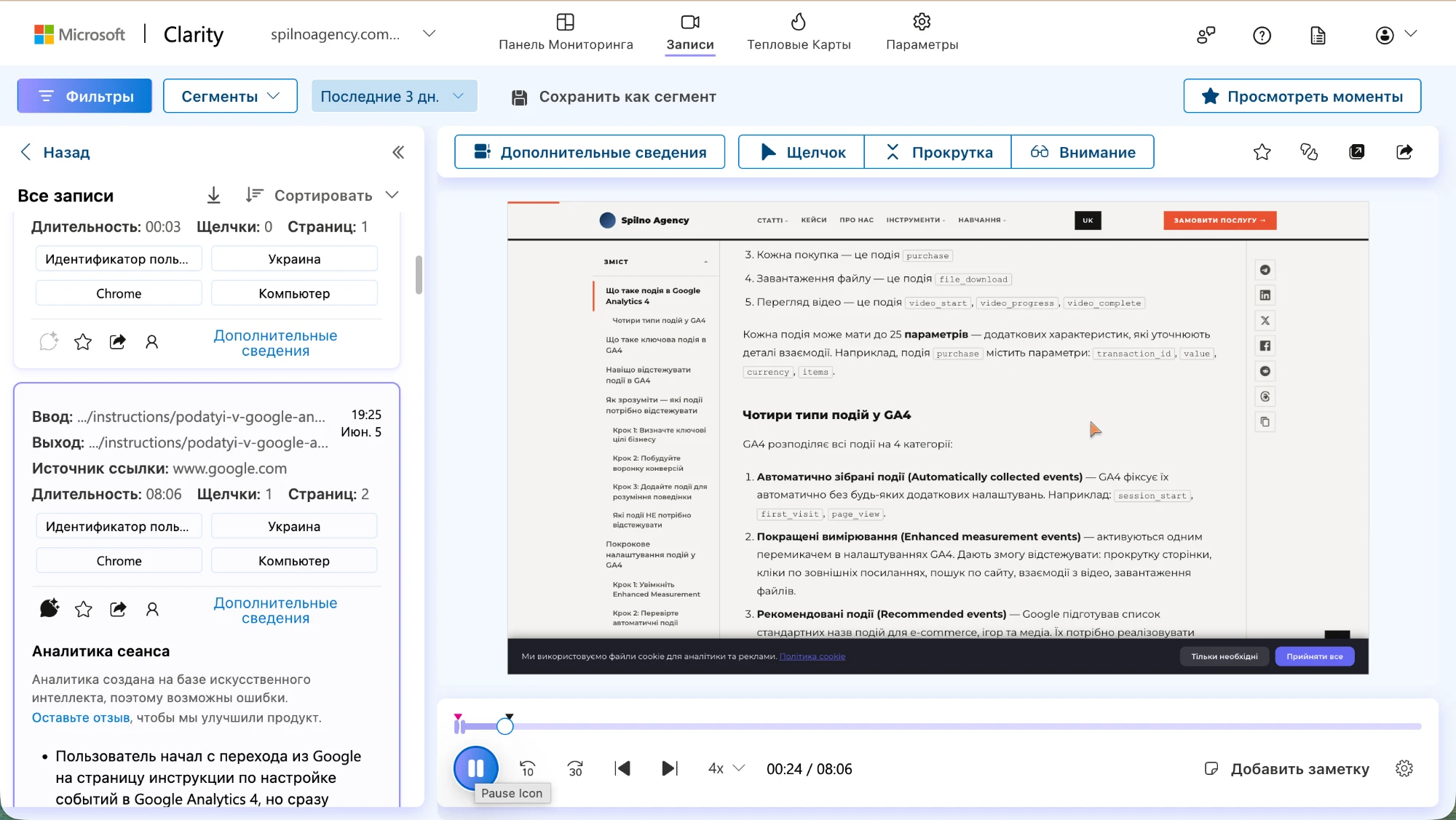The image size is (1456, 820).
Task: Favorite this recording with toolbar star
Action: click(1262, 152)
